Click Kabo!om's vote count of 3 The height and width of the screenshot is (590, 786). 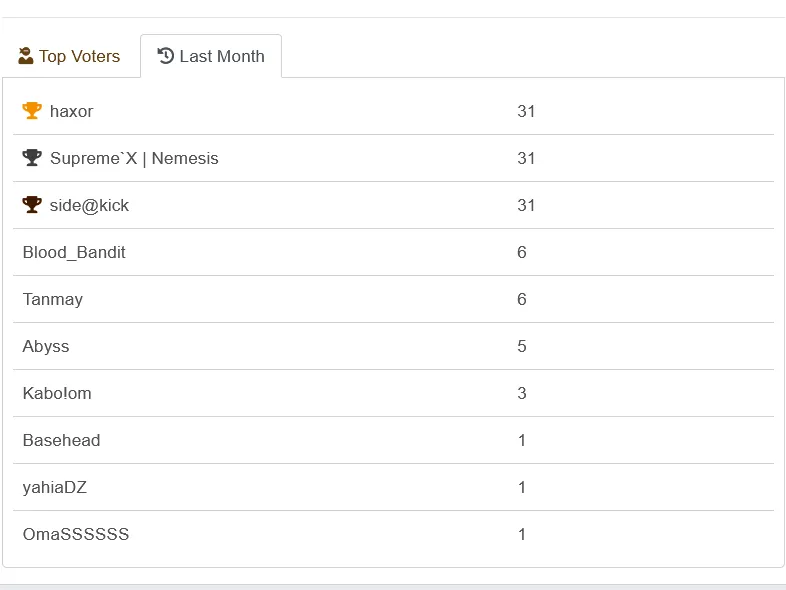point(522,394)
